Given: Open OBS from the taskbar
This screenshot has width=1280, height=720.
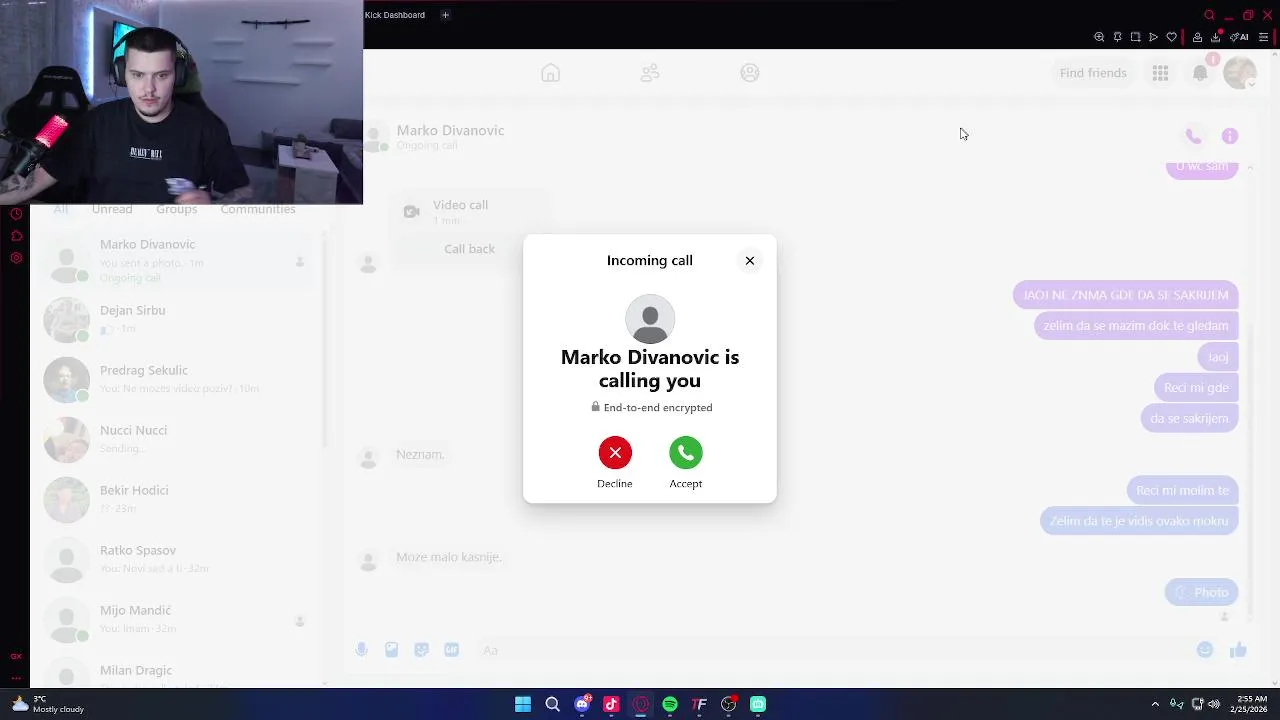Looking at the screenshot, I should (x=729, y=704).
